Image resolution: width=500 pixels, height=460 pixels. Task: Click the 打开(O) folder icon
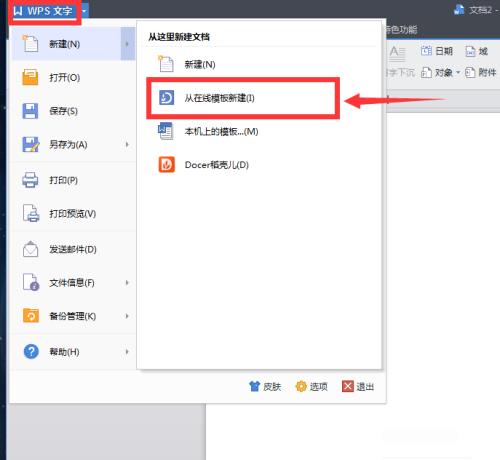[x=30, y=77]
